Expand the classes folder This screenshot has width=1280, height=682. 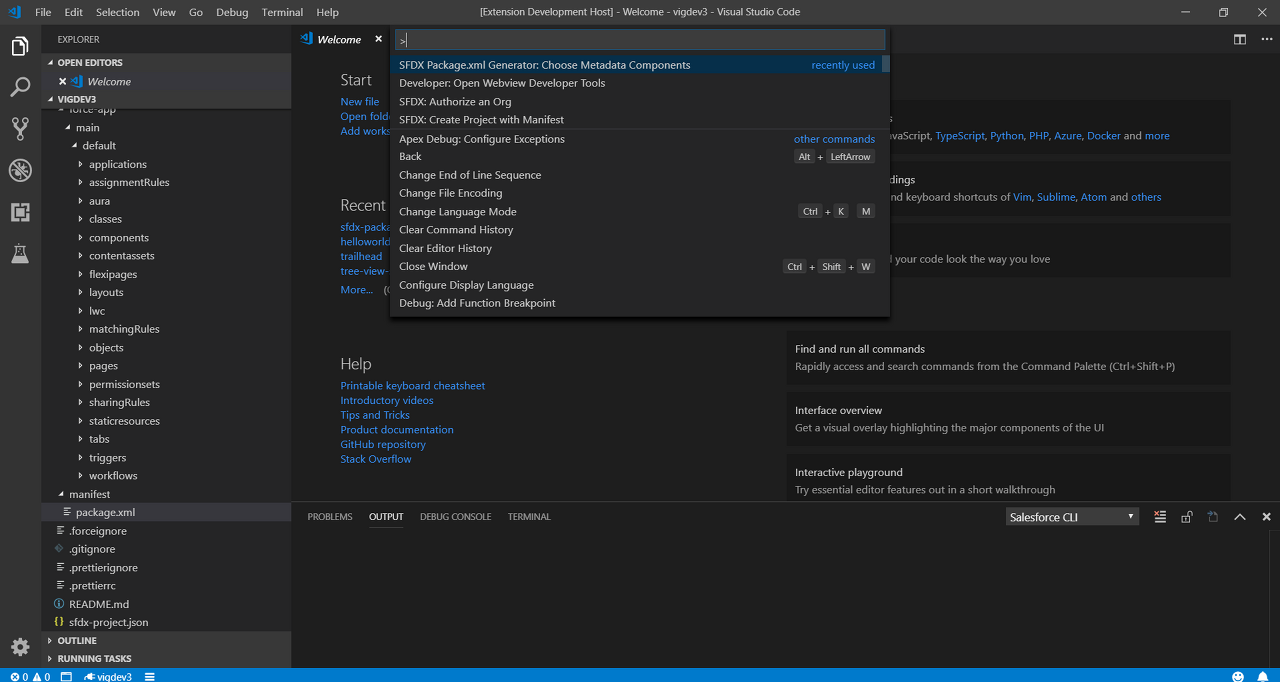pyautogui.click(x=105, y=219)
